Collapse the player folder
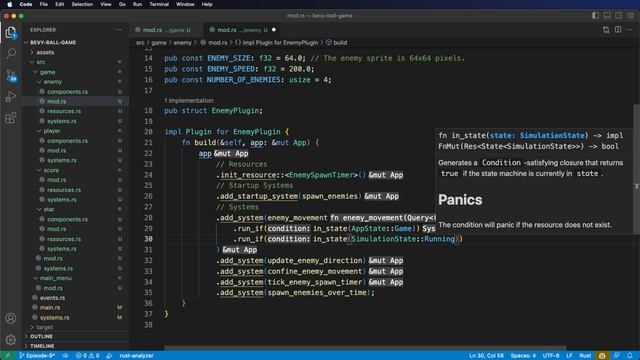The width and height of the screenshot is (640, 360). coord(52,131)
